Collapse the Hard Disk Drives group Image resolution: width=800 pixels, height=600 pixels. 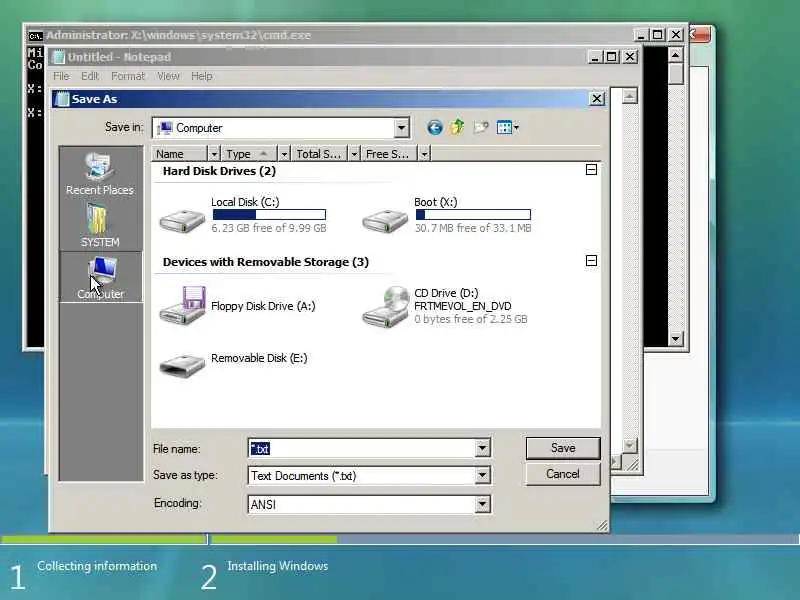pos(591,169)
